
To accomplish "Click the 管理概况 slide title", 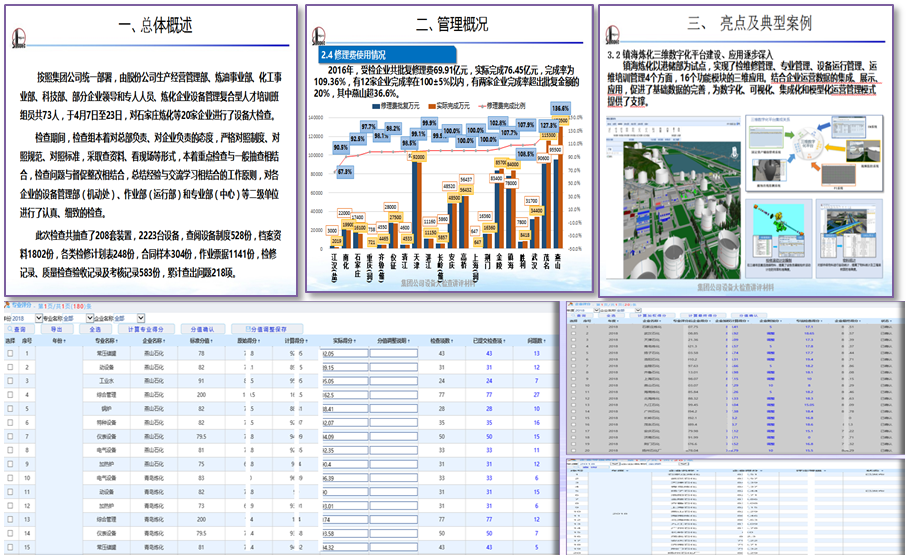I will [x=452, y=24].
